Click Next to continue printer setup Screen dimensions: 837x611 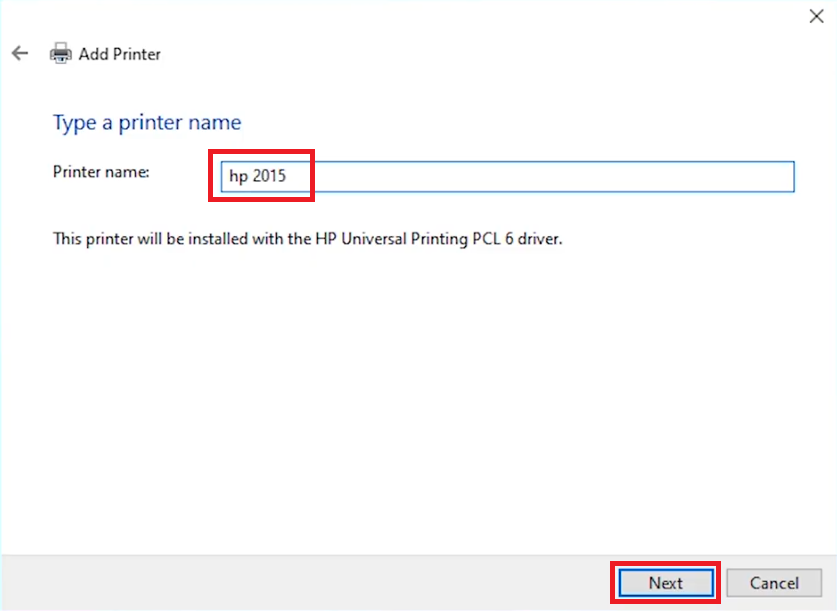pos(666,583)
